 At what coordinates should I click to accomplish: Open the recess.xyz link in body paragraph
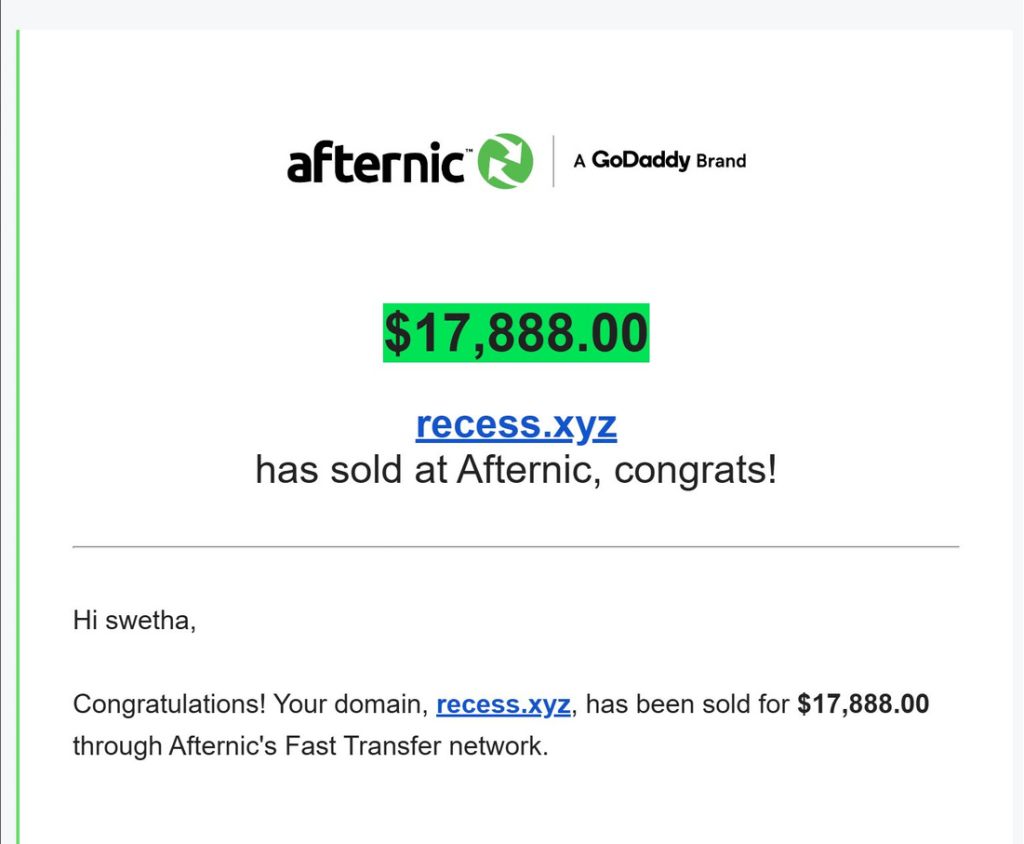pos(503,704)
